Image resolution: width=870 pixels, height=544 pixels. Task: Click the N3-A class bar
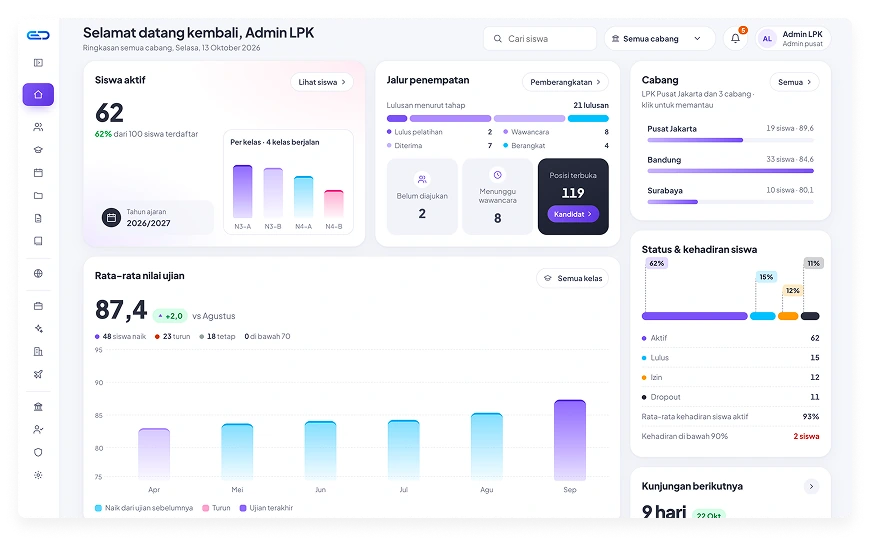[242, 192]
